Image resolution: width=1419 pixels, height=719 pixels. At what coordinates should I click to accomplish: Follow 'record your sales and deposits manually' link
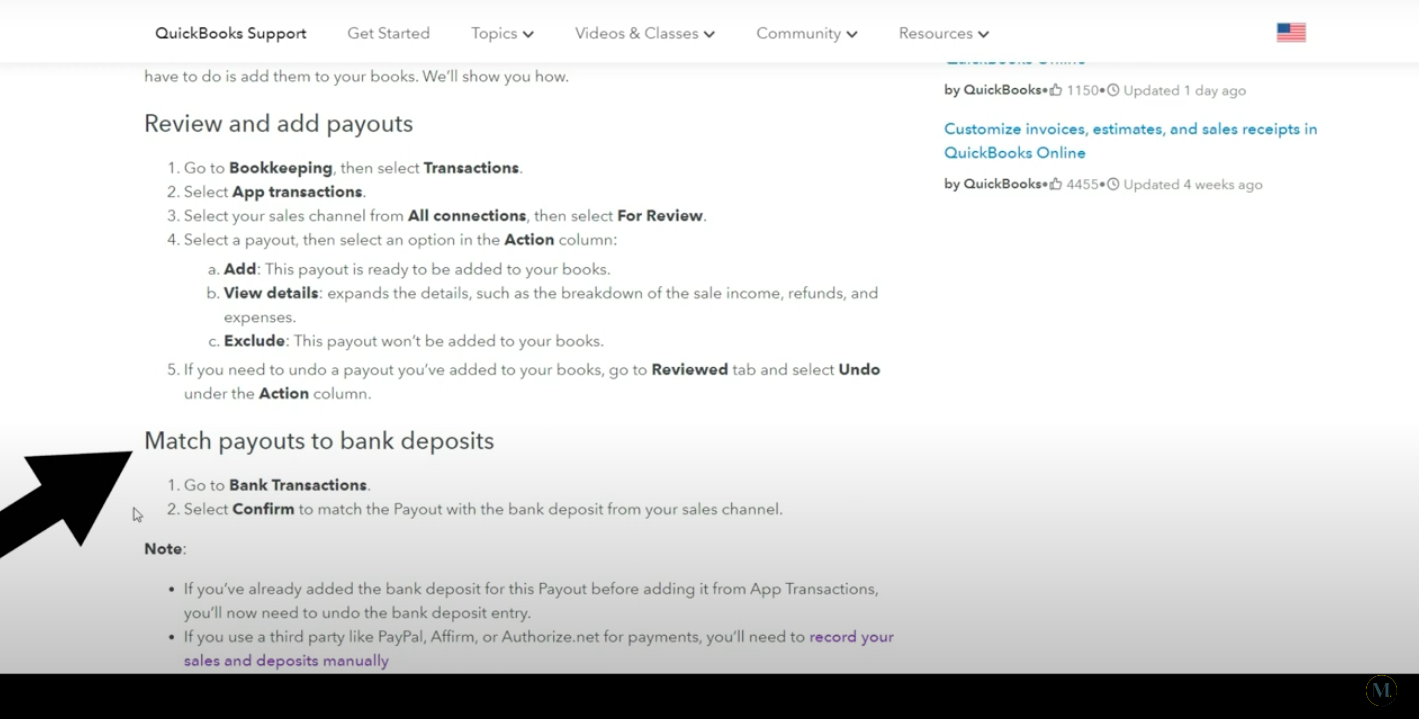pos(539,648)
